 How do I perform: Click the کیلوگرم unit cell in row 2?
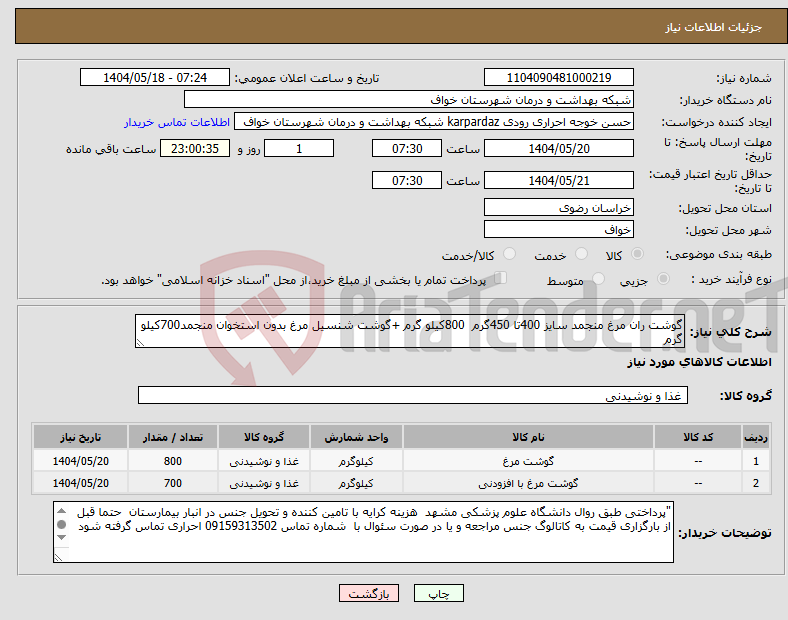356,483
